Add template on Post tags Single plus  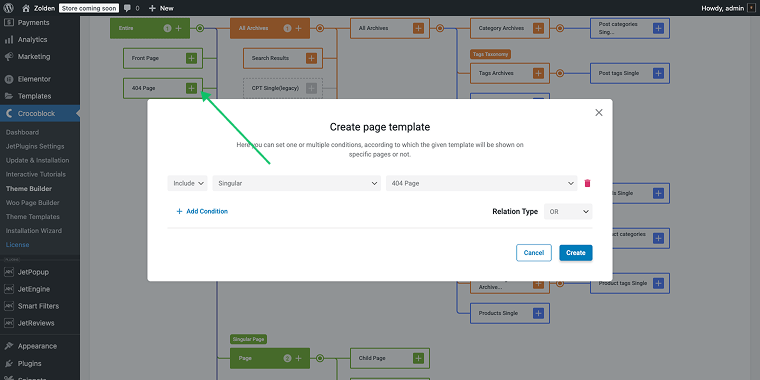(x=658, y=73)
